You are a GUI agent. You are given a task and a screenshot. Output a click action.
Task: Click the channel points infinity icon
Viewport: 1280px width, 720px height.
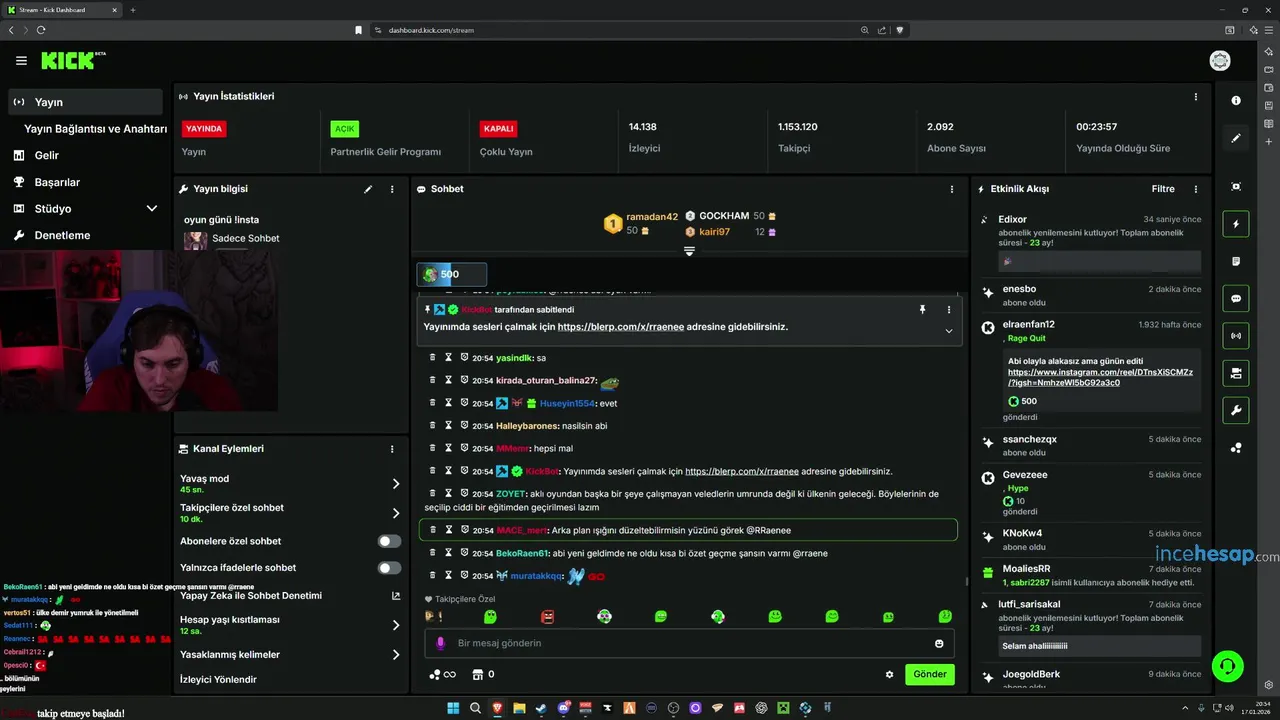(443, 675)
